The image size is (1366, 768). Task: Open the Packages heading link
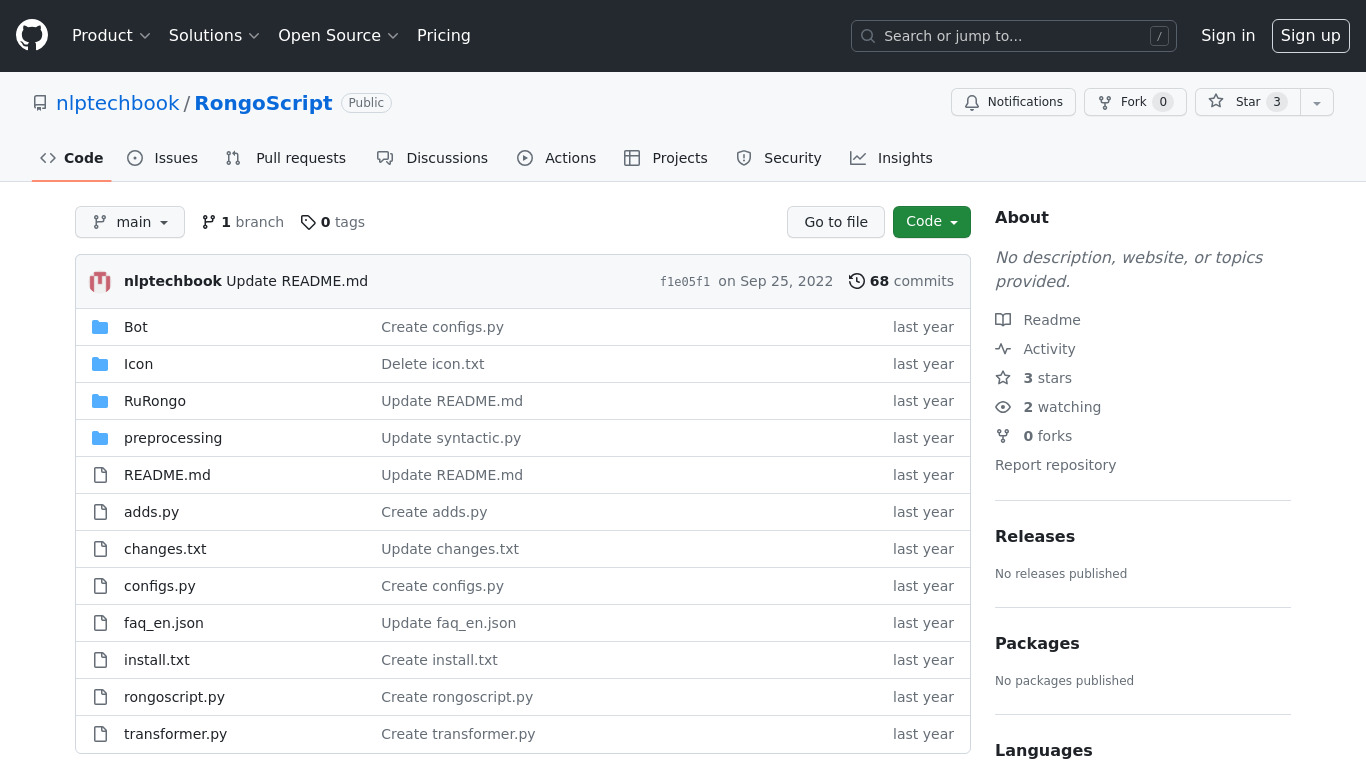(1037, 643)
